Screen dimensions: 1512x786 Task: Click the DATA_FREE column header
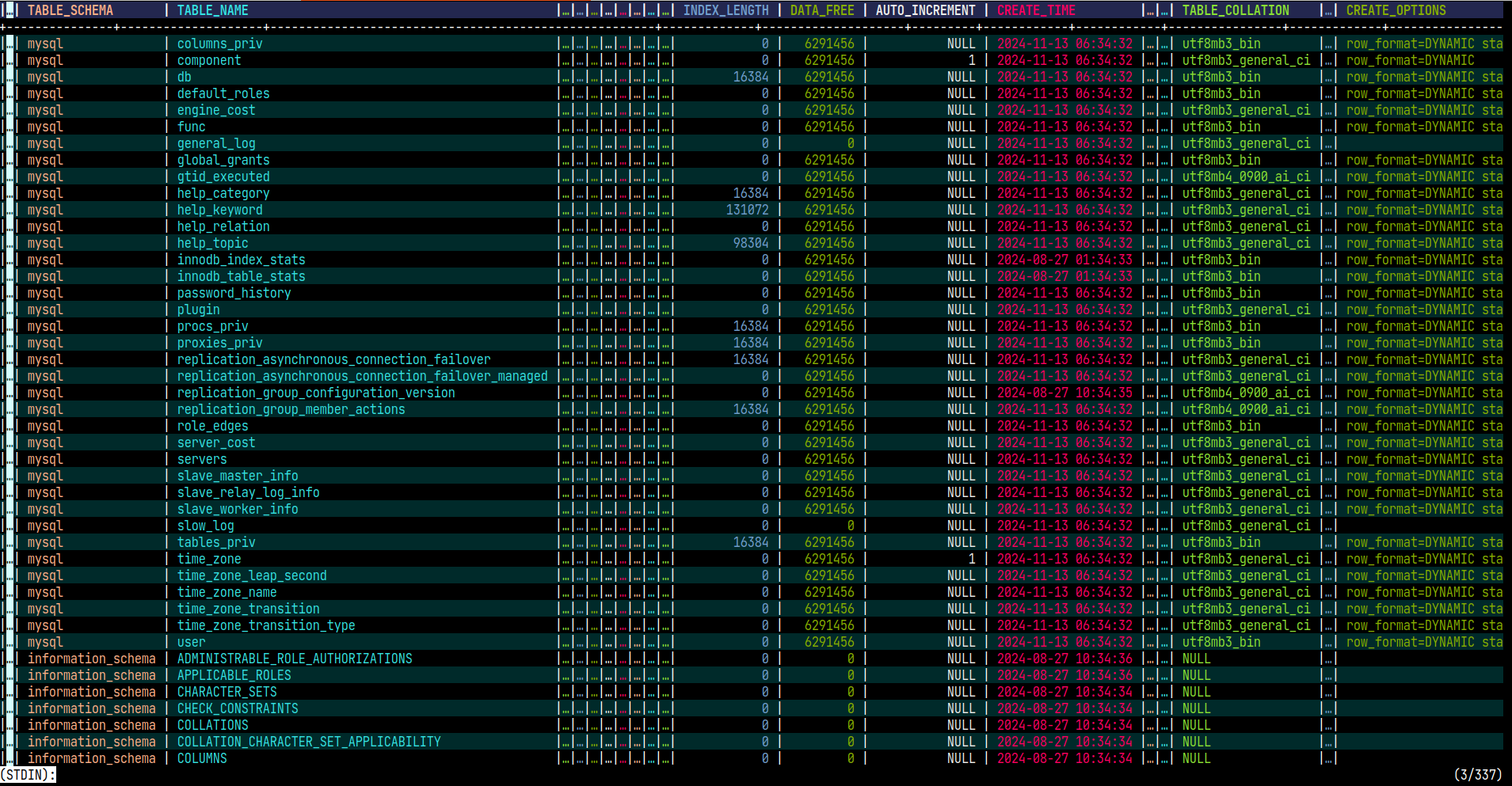click(822, 10)
